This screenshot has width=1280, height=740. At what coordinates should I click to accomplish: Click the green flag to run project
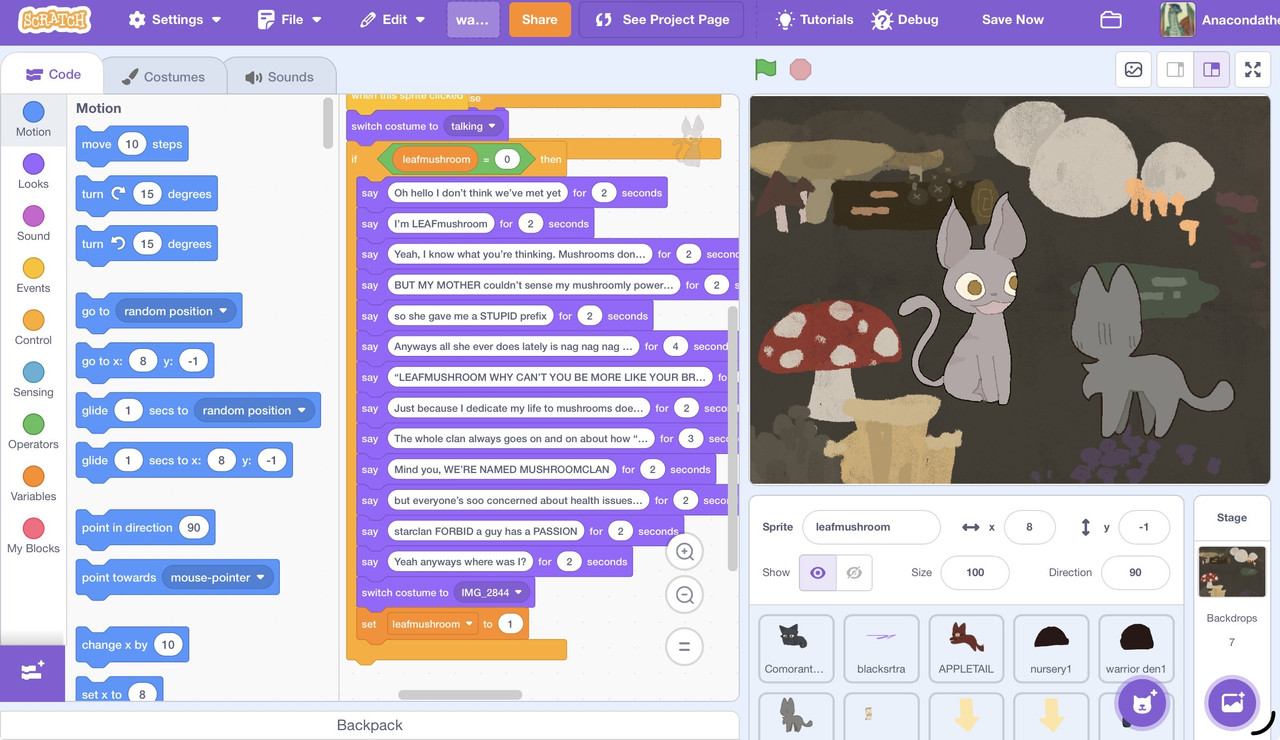[766, 69]
